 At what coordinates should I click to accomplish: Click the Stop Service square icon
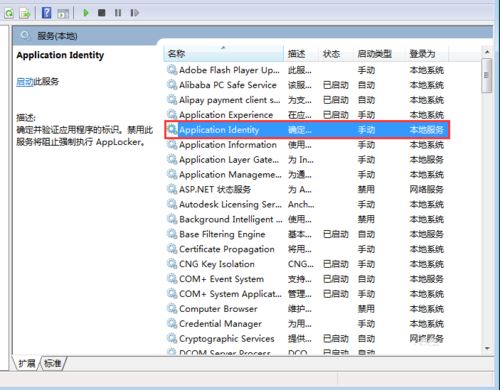coord(102,13)
